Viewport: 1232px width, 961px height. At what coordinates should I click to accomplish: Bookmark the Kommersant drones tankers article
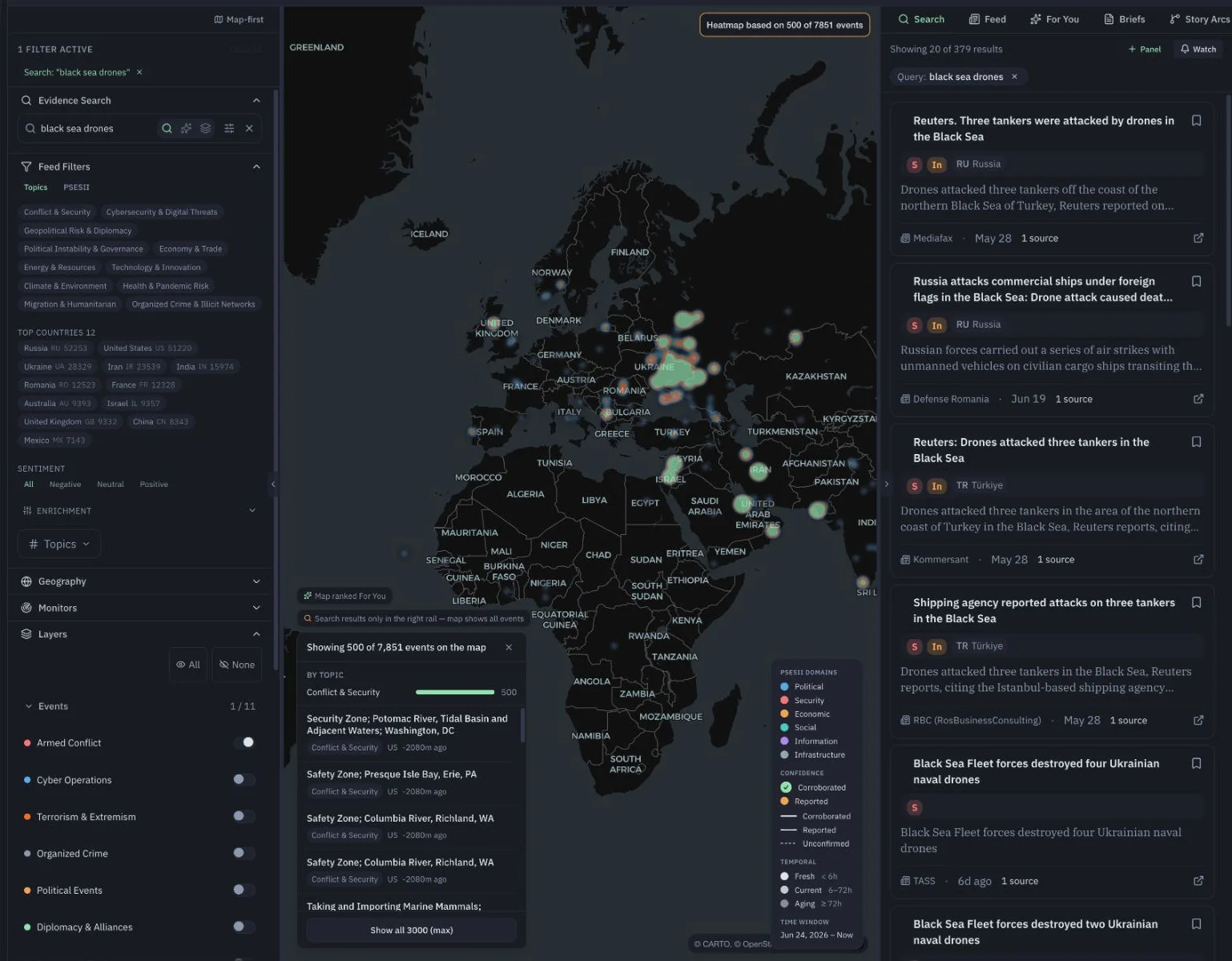pos(1196,442)
